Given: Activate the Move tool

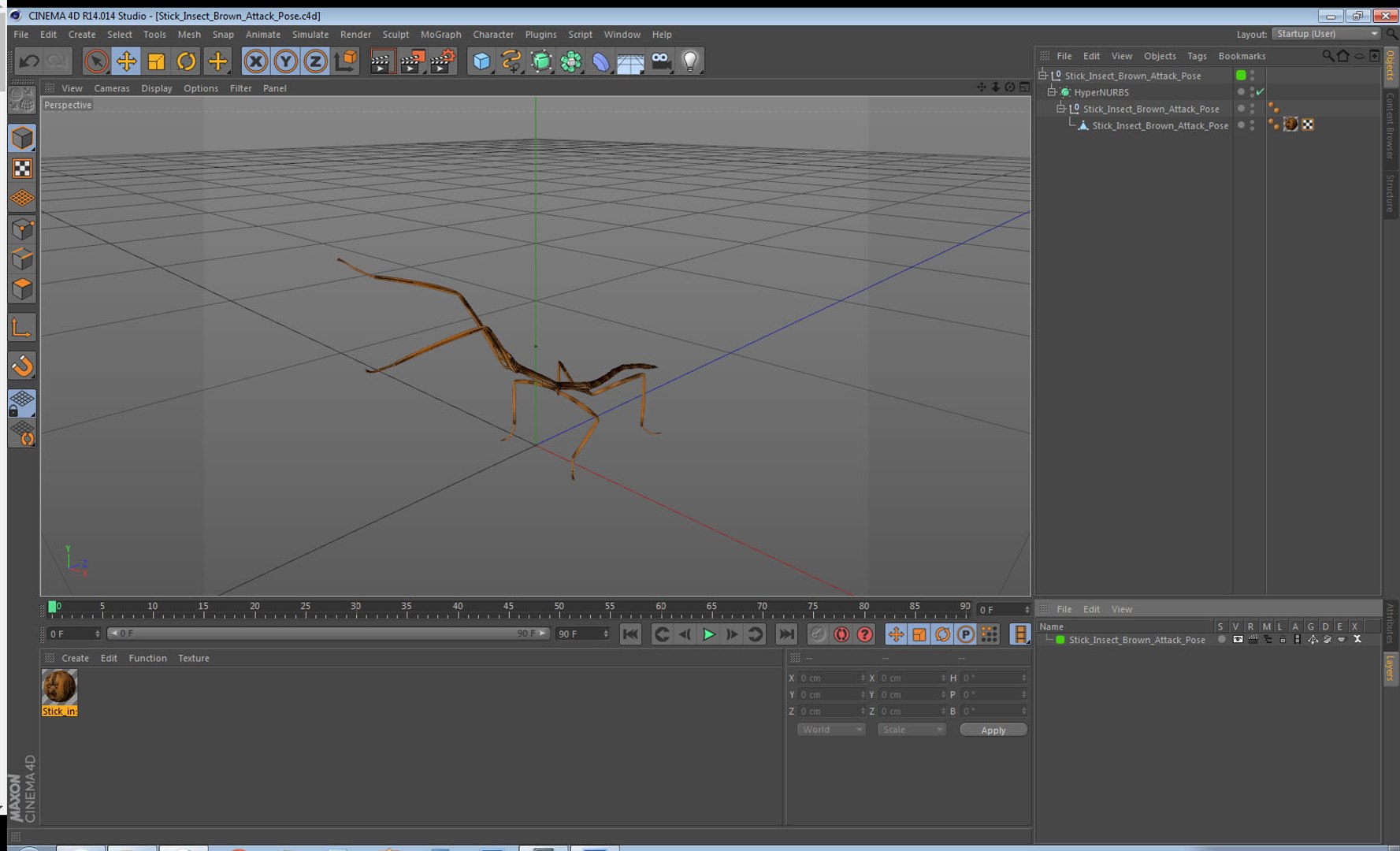Looking at the screenshot, I should [x=126, y=61].
